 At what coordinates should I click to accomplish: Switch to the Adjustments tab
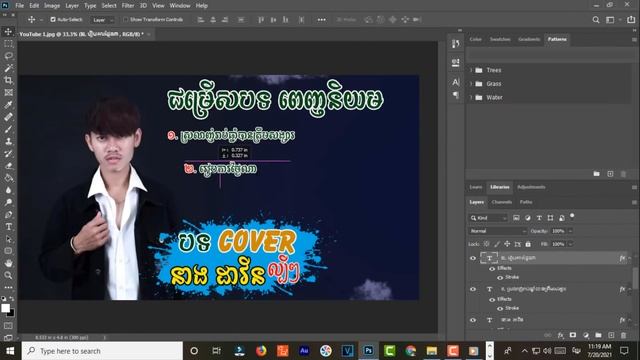tap(531, 187)
